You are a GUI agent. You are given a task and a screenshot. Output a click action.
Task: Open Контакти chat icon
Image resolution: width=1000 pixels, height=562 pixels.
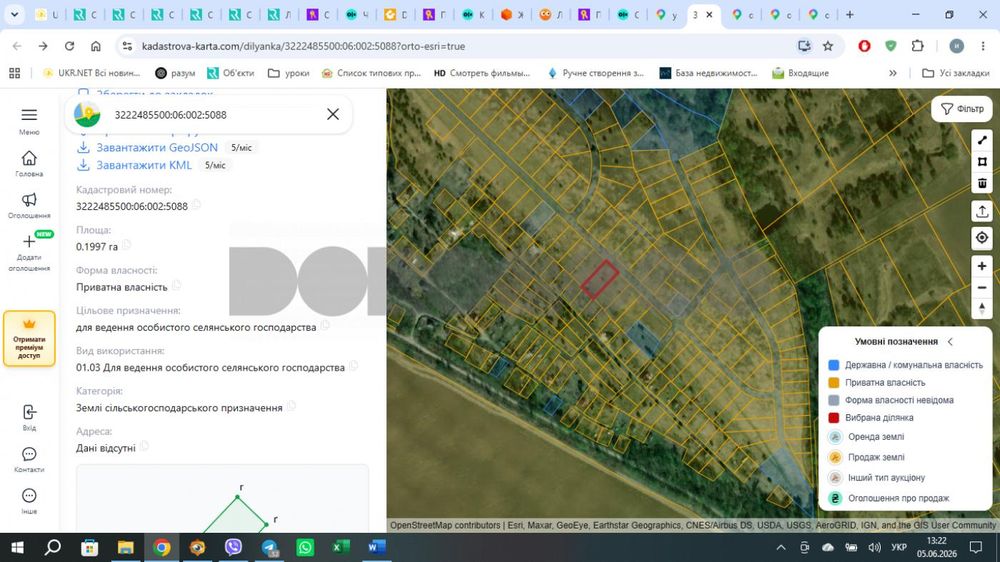click(x=29, y=454)
